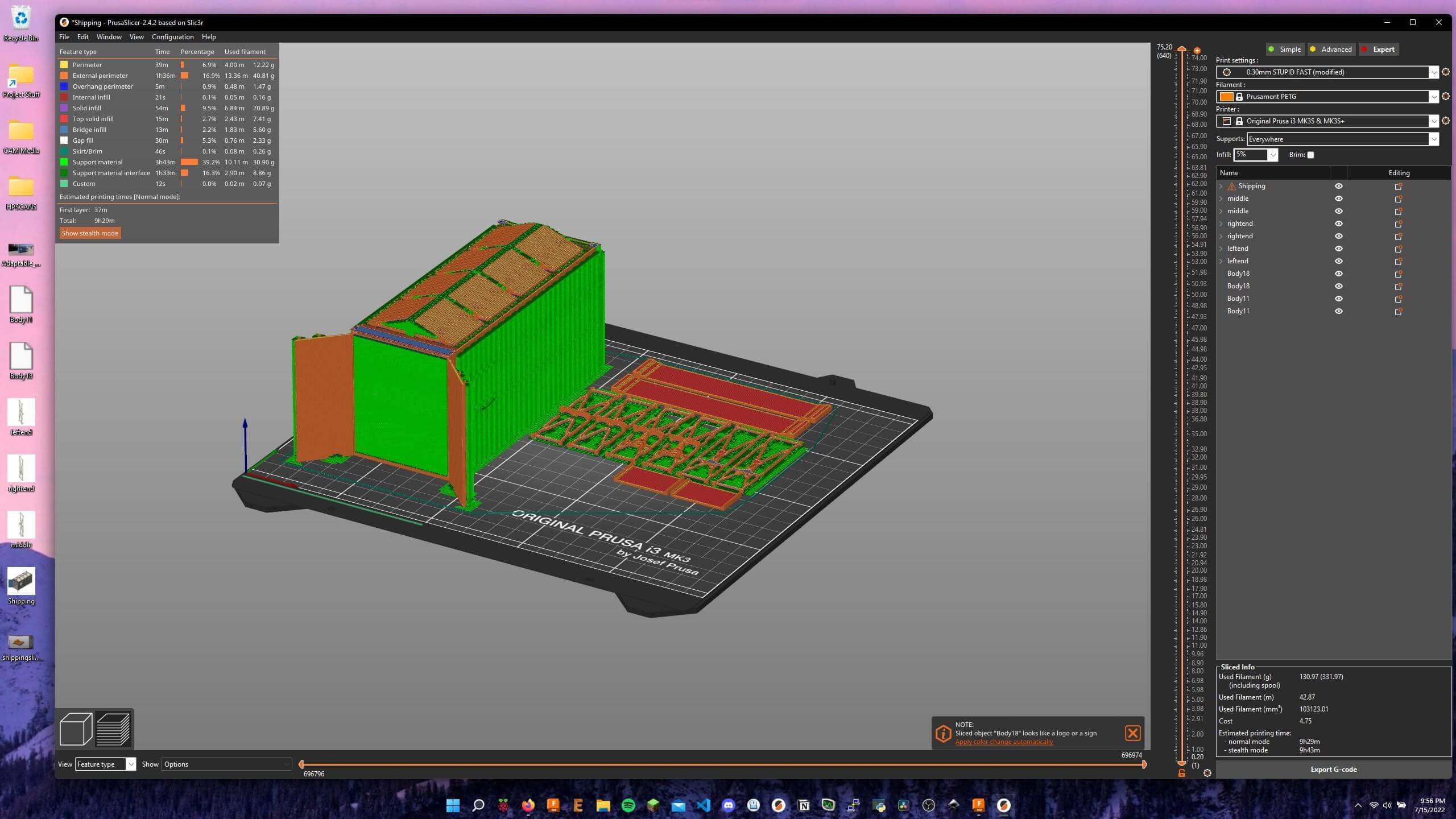Open editing icon for Shipping object
This screenshot has width=1456, height=819.
click(x=1398, y=187)
